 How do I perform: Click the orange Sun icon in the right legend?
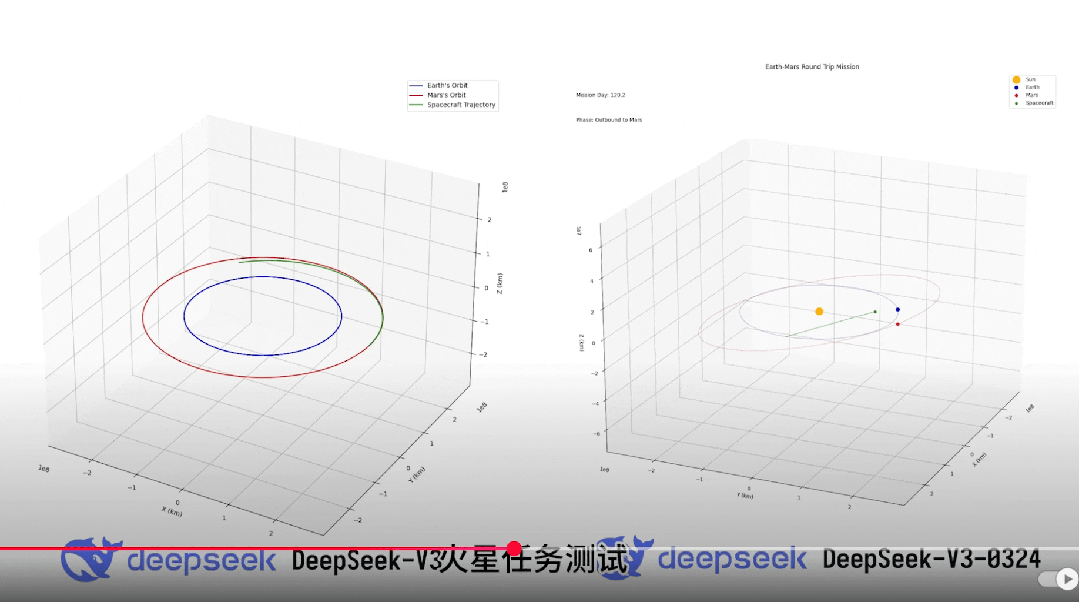(x=1016, y=80)
